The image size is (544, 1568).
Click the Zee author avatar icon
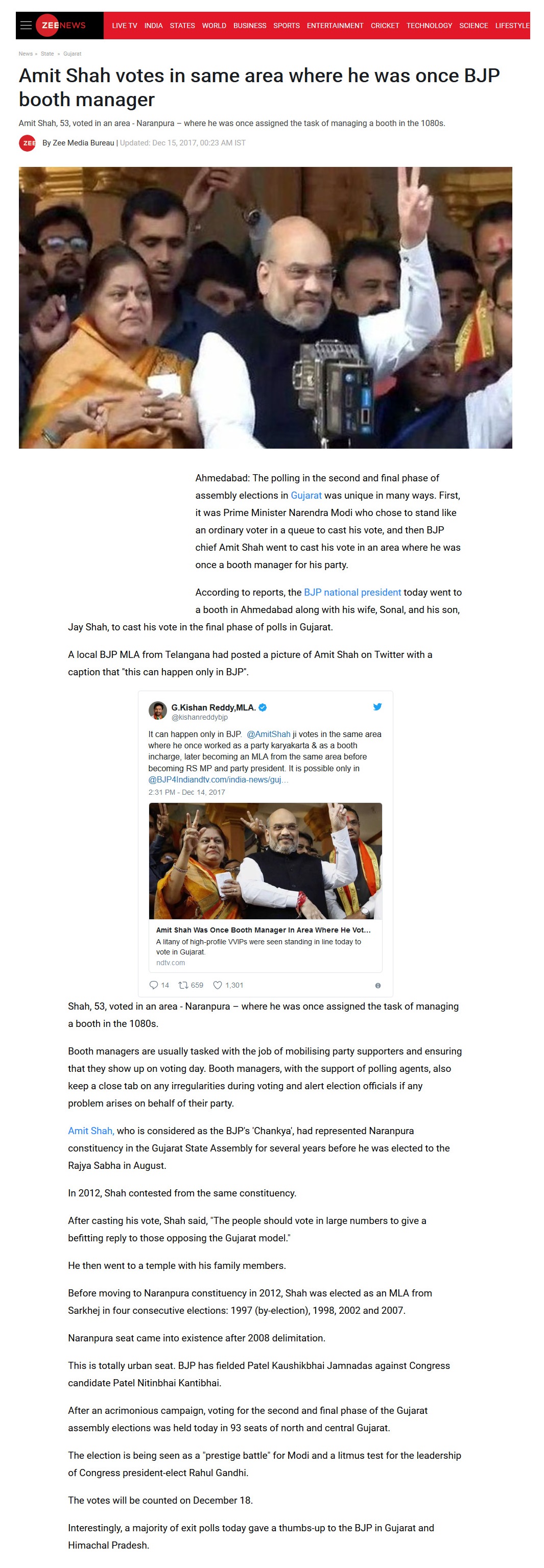click(x=28, y=143)
